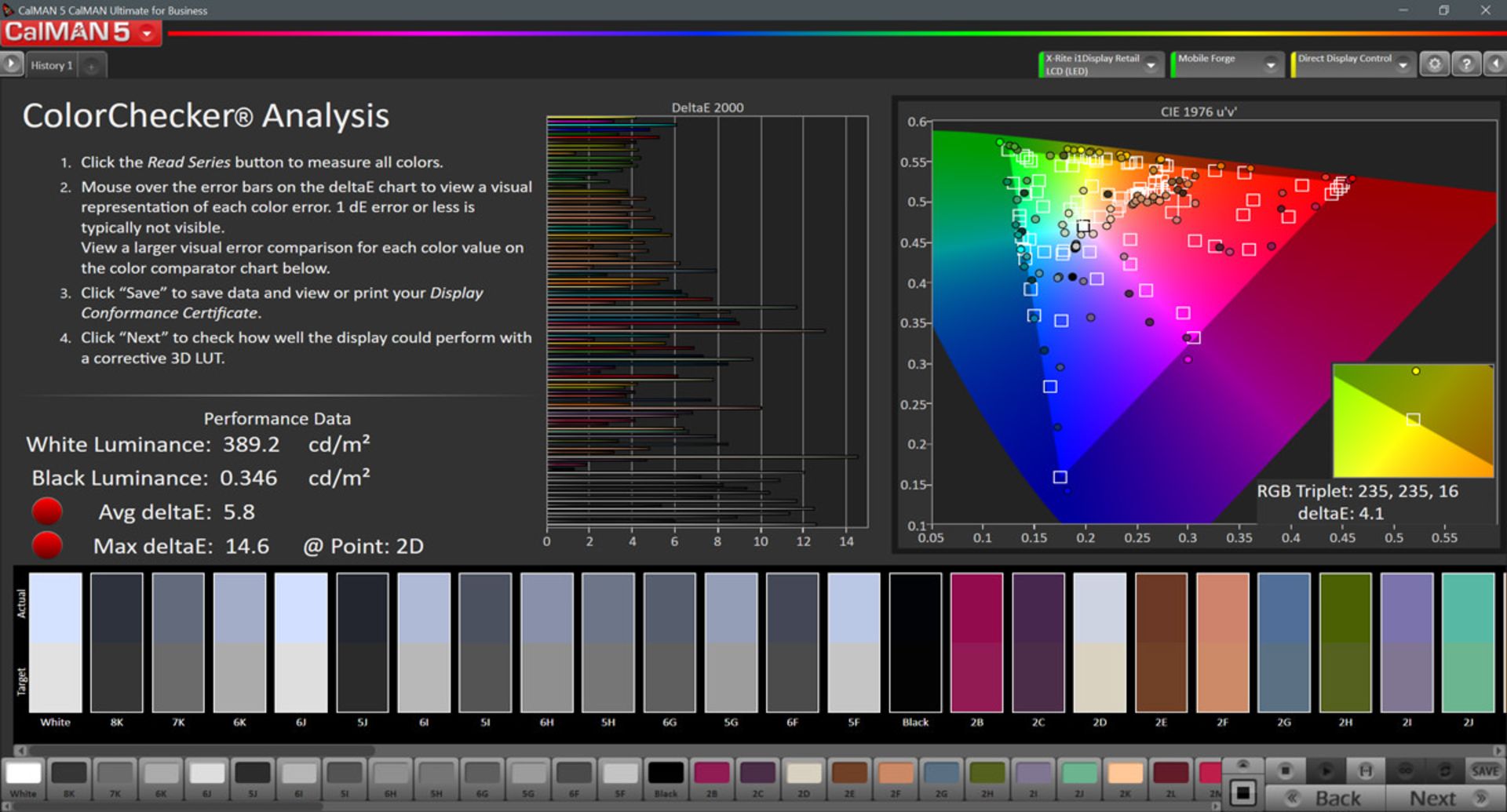Add a new history tab with plus
Viewport: 1507px width, 812px height.
pyautogui.click(x=91, y=66)
